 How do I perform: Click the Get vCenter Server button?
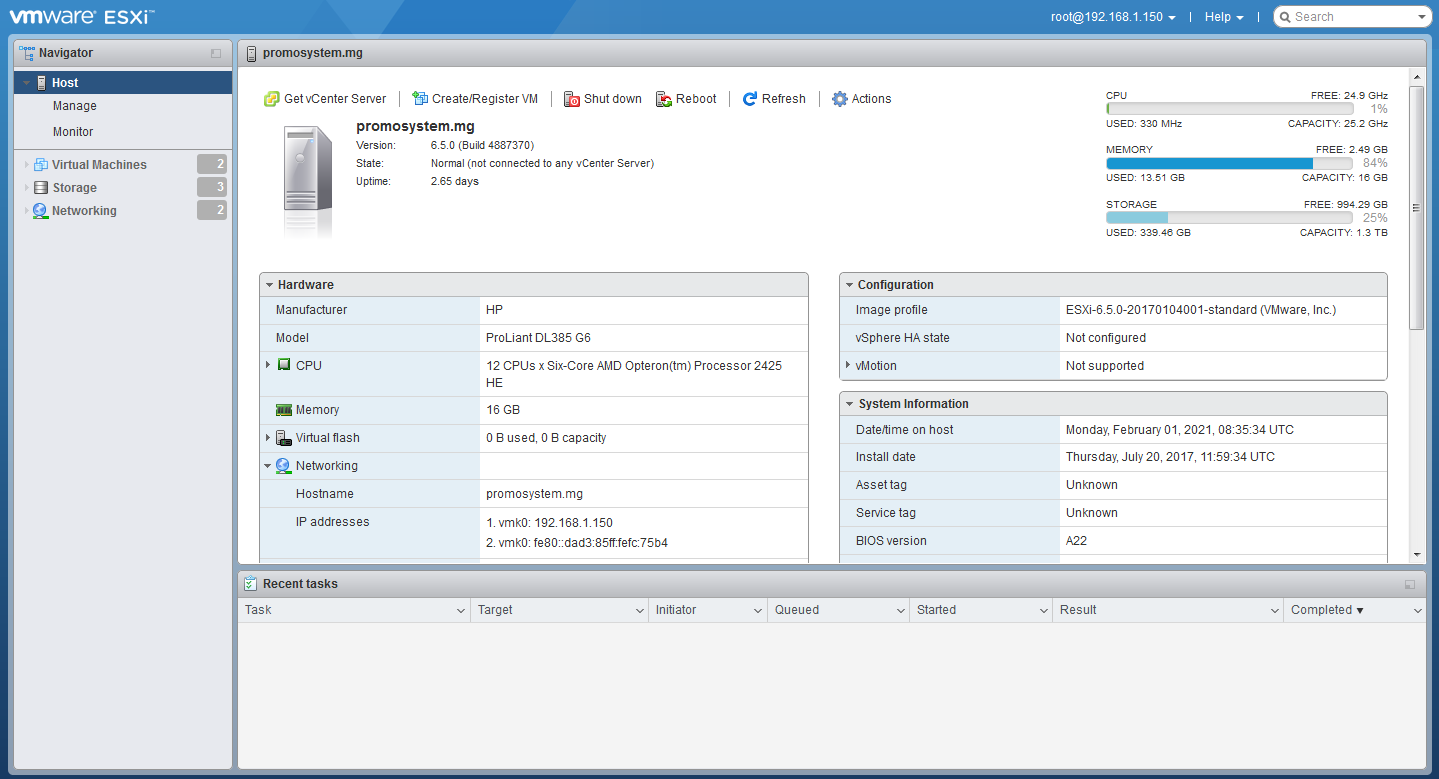tap(325, 99)
